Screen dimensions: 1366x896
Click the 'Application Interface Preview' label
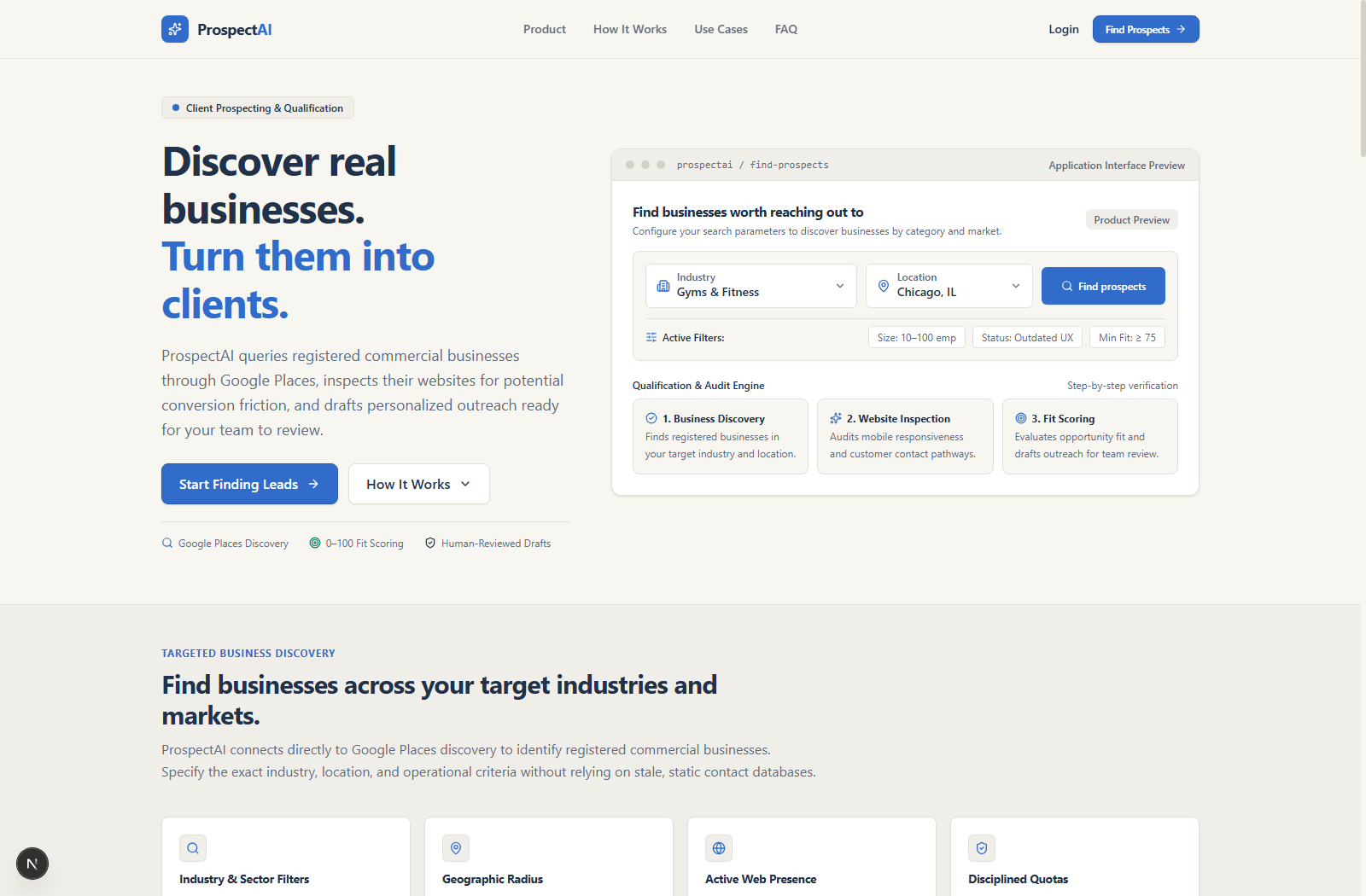click(1117, 165)
